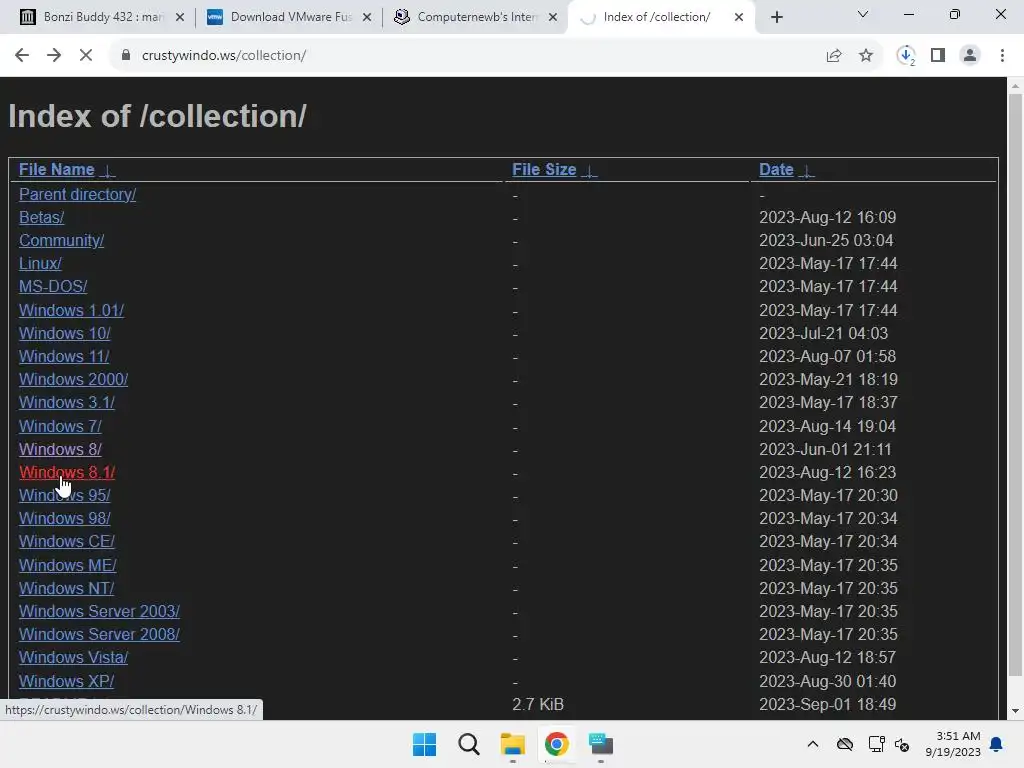Open the Windows 8 folder

pyautogui.click(x=60, y=449)
